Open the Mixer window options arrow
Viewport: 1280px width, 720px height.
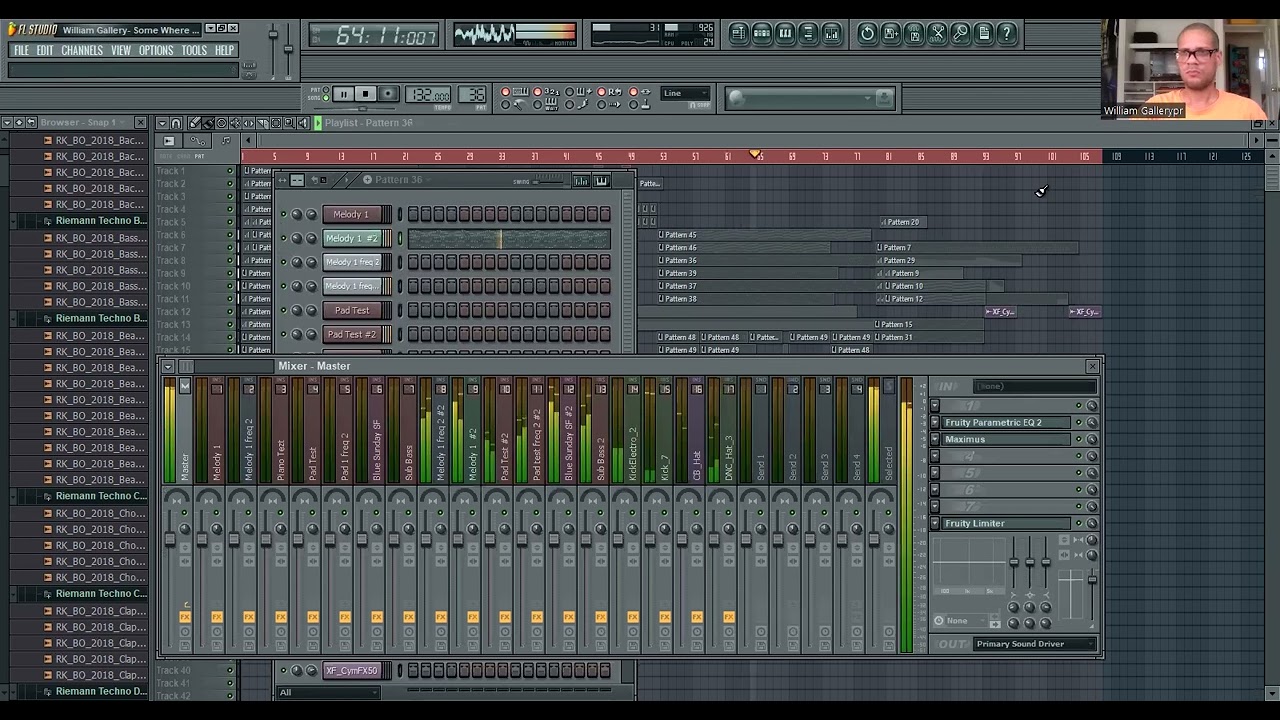point(167,366)
